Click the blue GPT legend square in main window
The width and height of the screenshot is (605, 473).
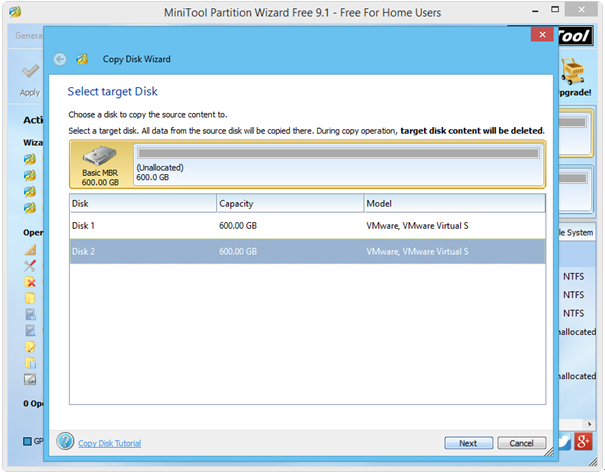[x=27, y=441]
